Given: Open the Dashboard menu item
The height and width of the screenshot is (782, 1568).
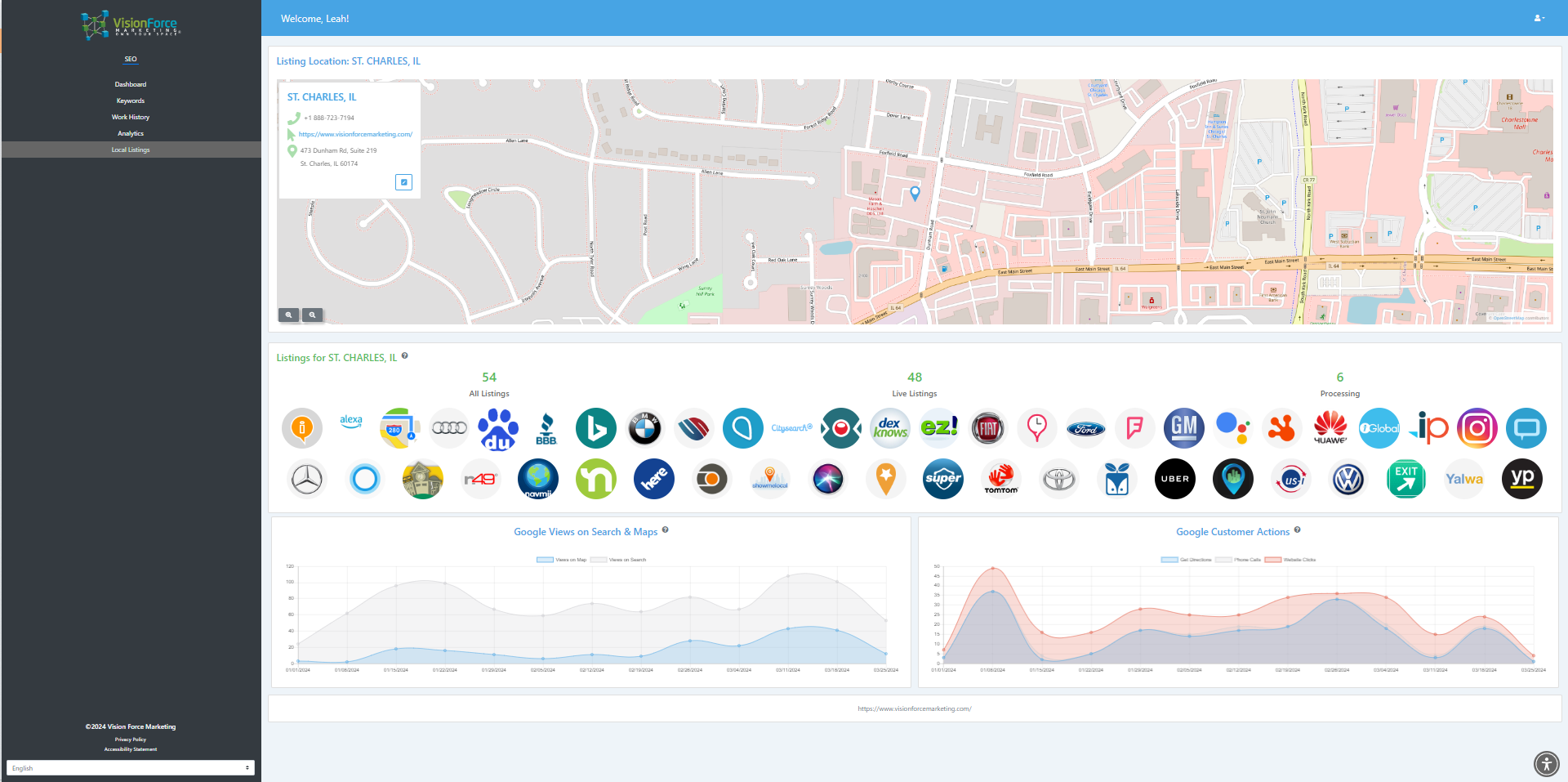Looking at the screenshot, I should (x=131, y=84).
